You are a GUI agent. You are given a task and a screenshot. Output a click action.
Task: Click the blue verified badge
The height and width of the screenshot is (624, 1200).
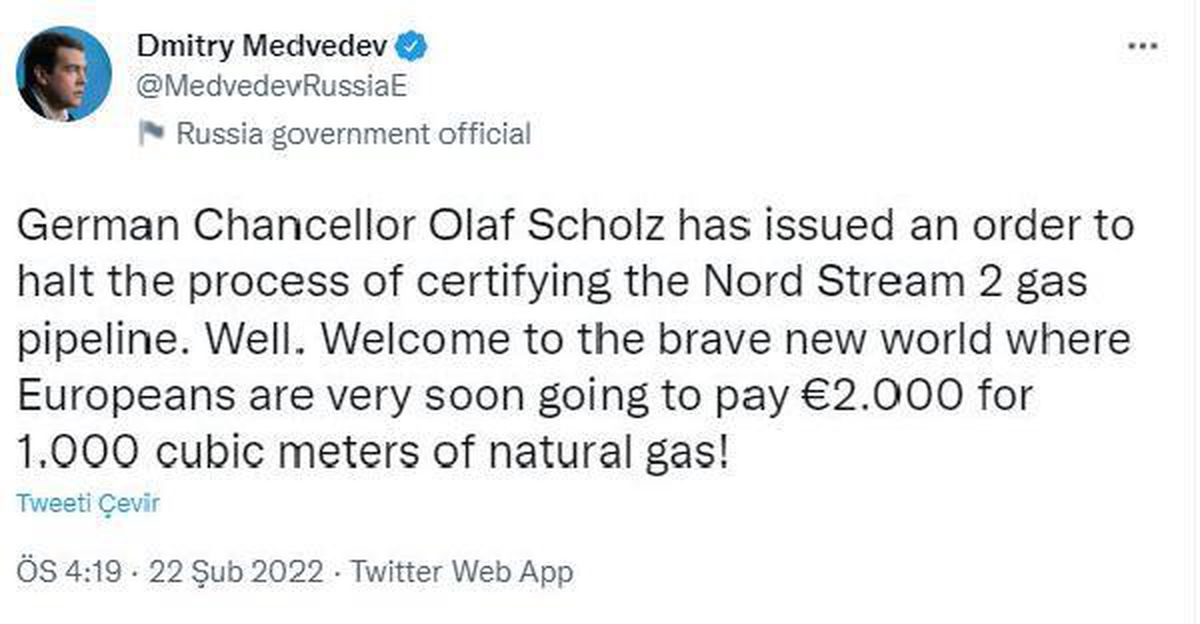pyautogui.click(x=413, y=46)
